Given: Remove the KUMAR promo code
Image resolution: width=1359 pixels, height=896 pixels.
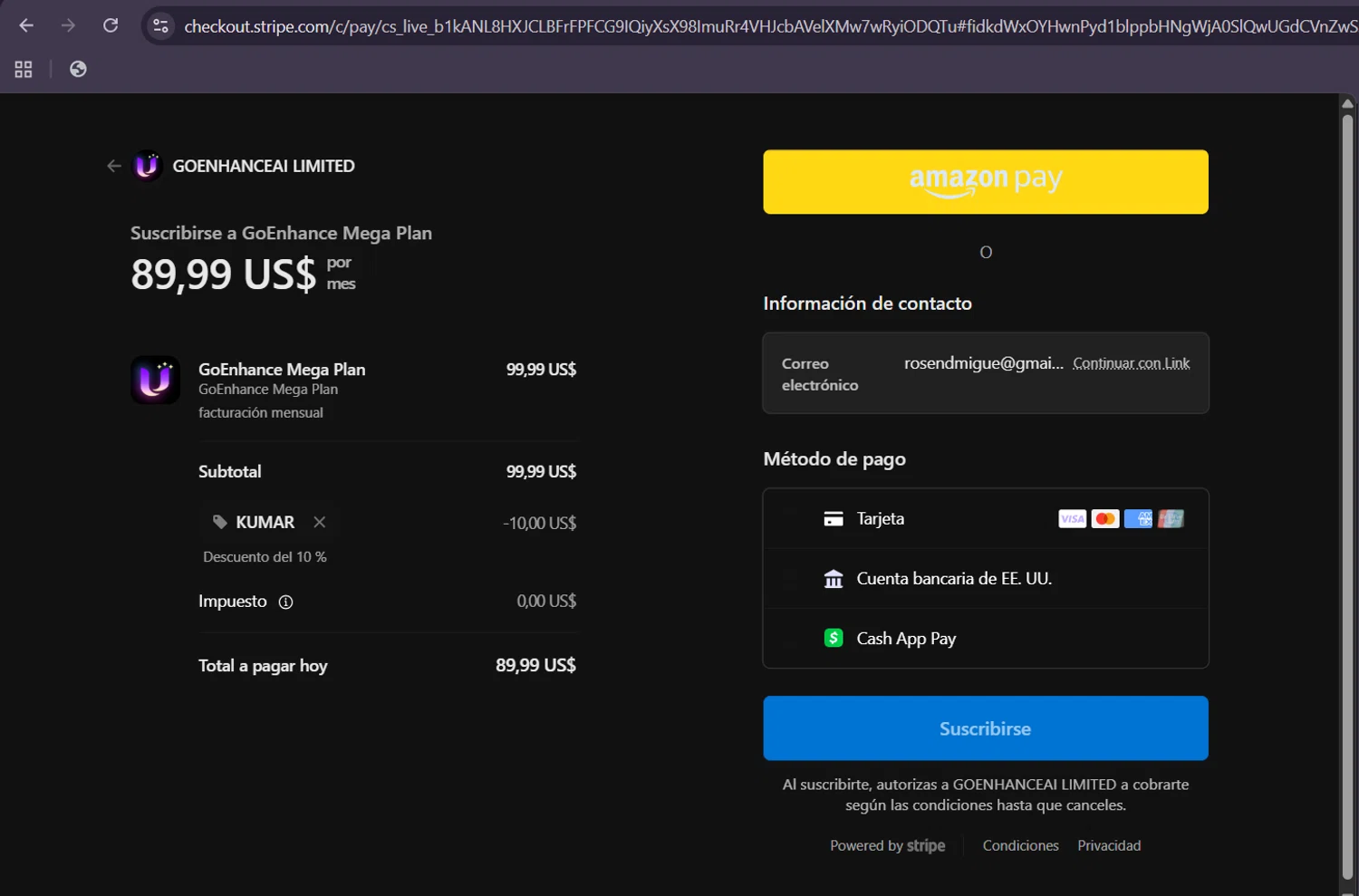Looking at the screenshot, I should click(319, 522).
